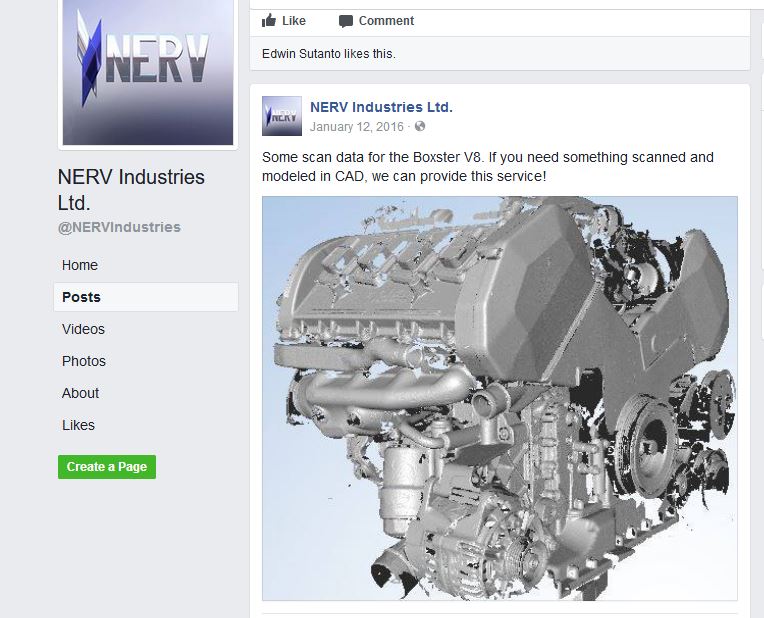764x618 pixels.
Task: Click NERV Industries Ltd. post author link
Action: pos(381,107)
